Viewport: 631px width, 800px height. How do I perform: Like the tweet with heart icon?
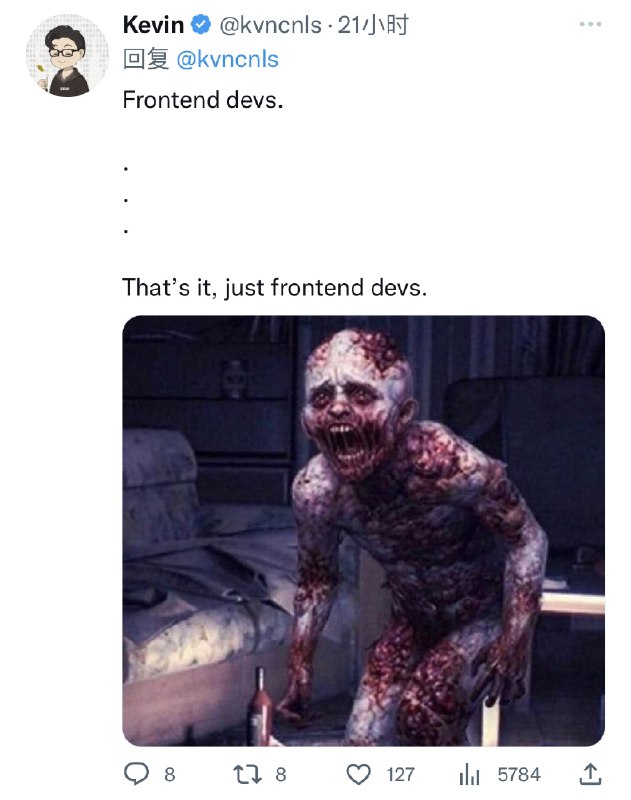[358, 774]
